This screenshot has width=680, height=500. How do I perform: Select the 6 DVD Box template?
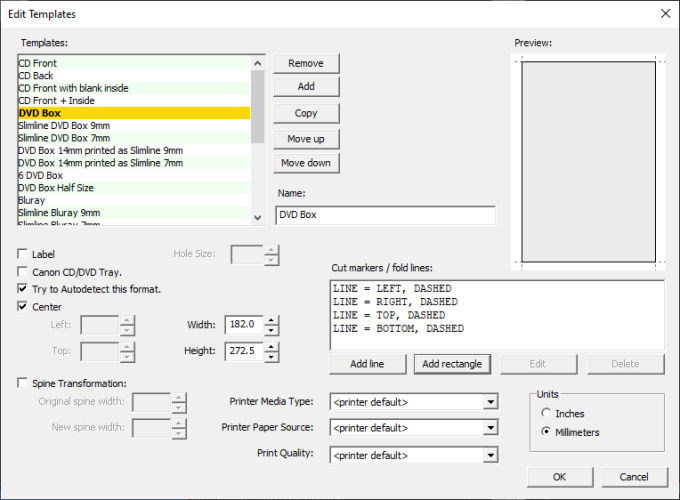[x=134, y=176]
